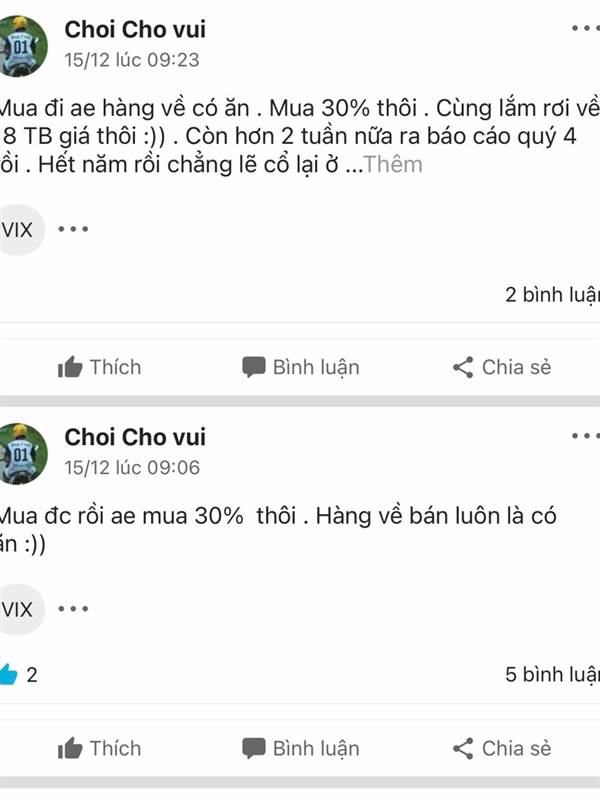Image resolution: width=600 pixels, height=800 pixels.
Task: Open options menu of the 09:23 post
Action: point(585,28)
